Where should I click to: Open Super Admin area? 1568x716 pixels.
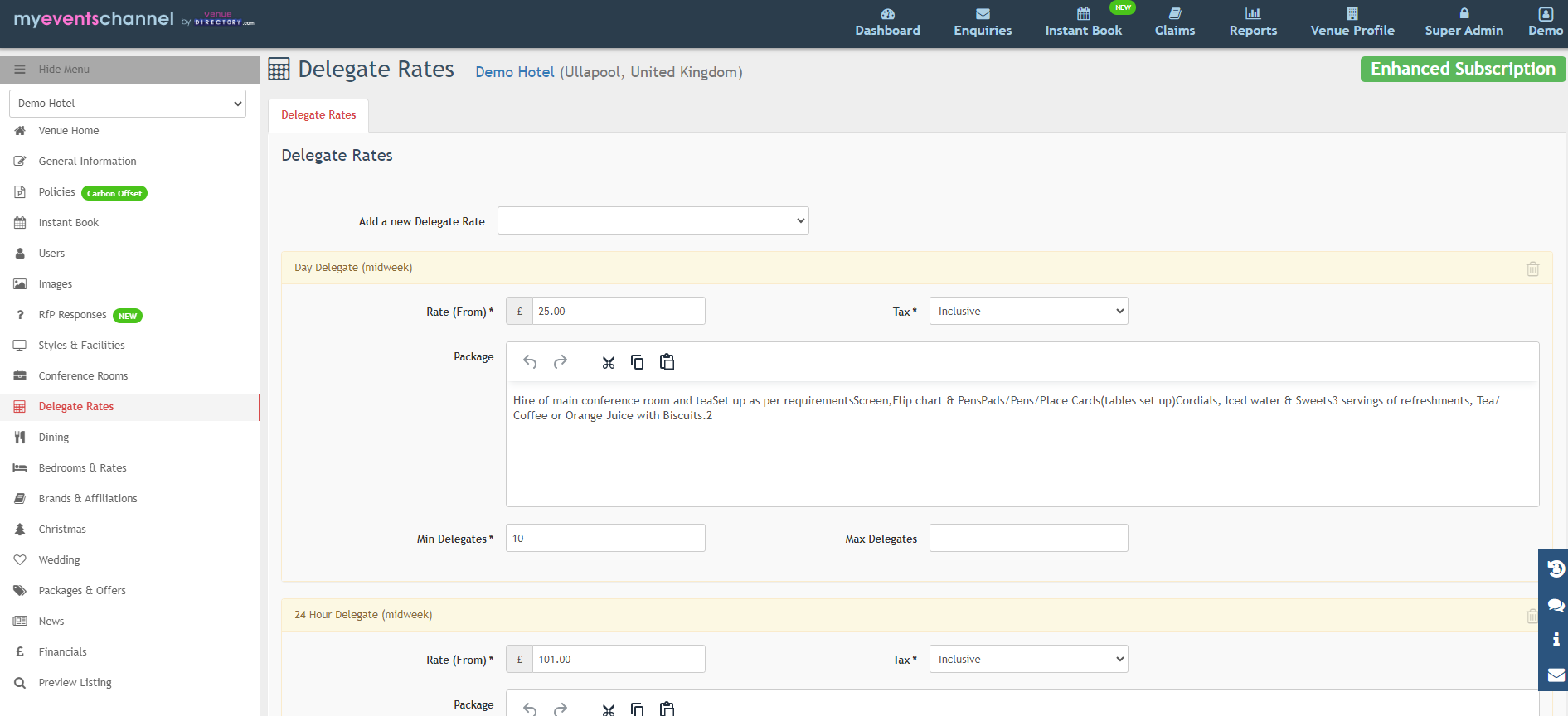pyautogui.click(x=1464, y=22)
